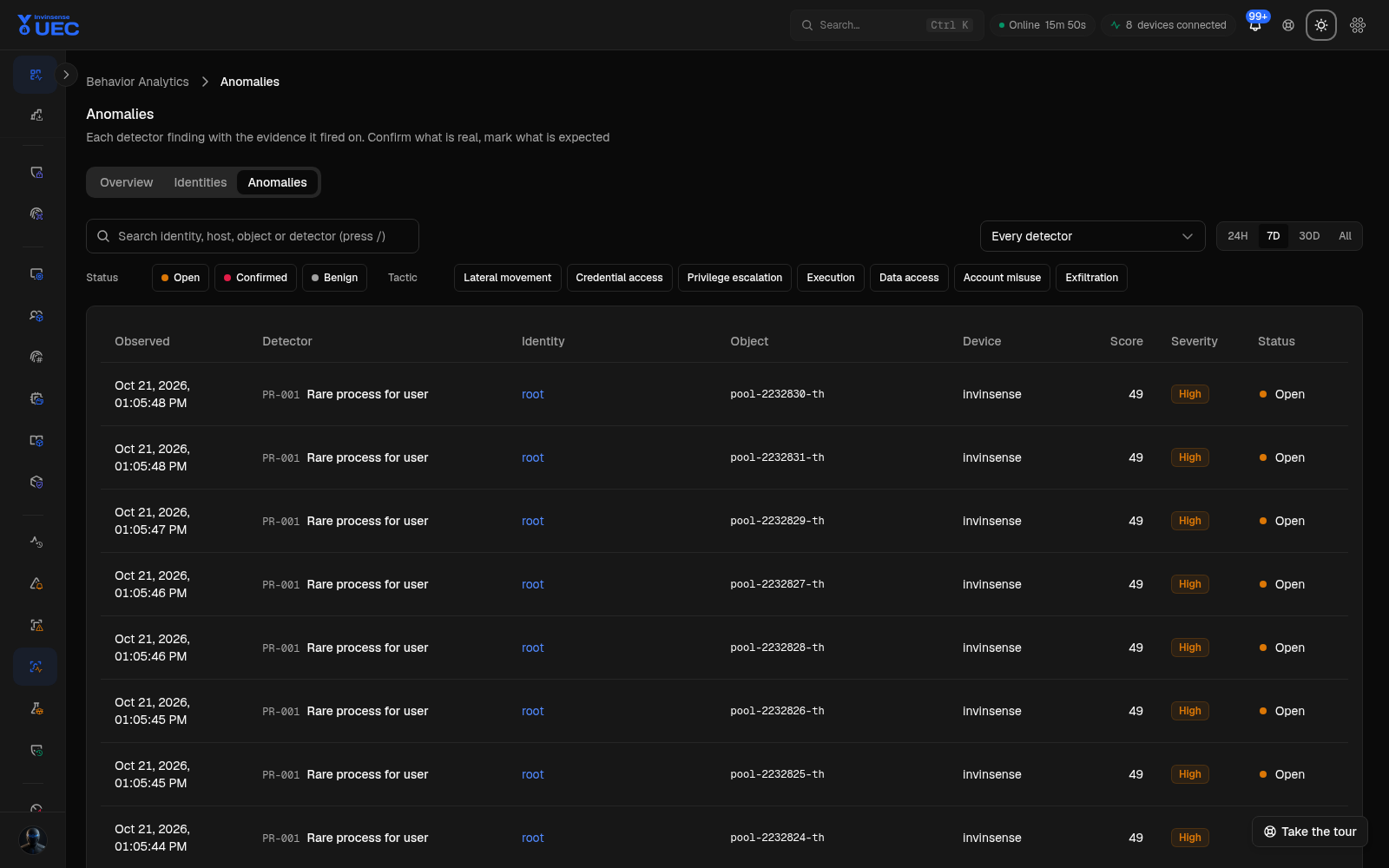Open the scan frame with warning sidebar icon
Image resolution: width=1389 pixels, height=868 pixels.
[x=36, y=625]
